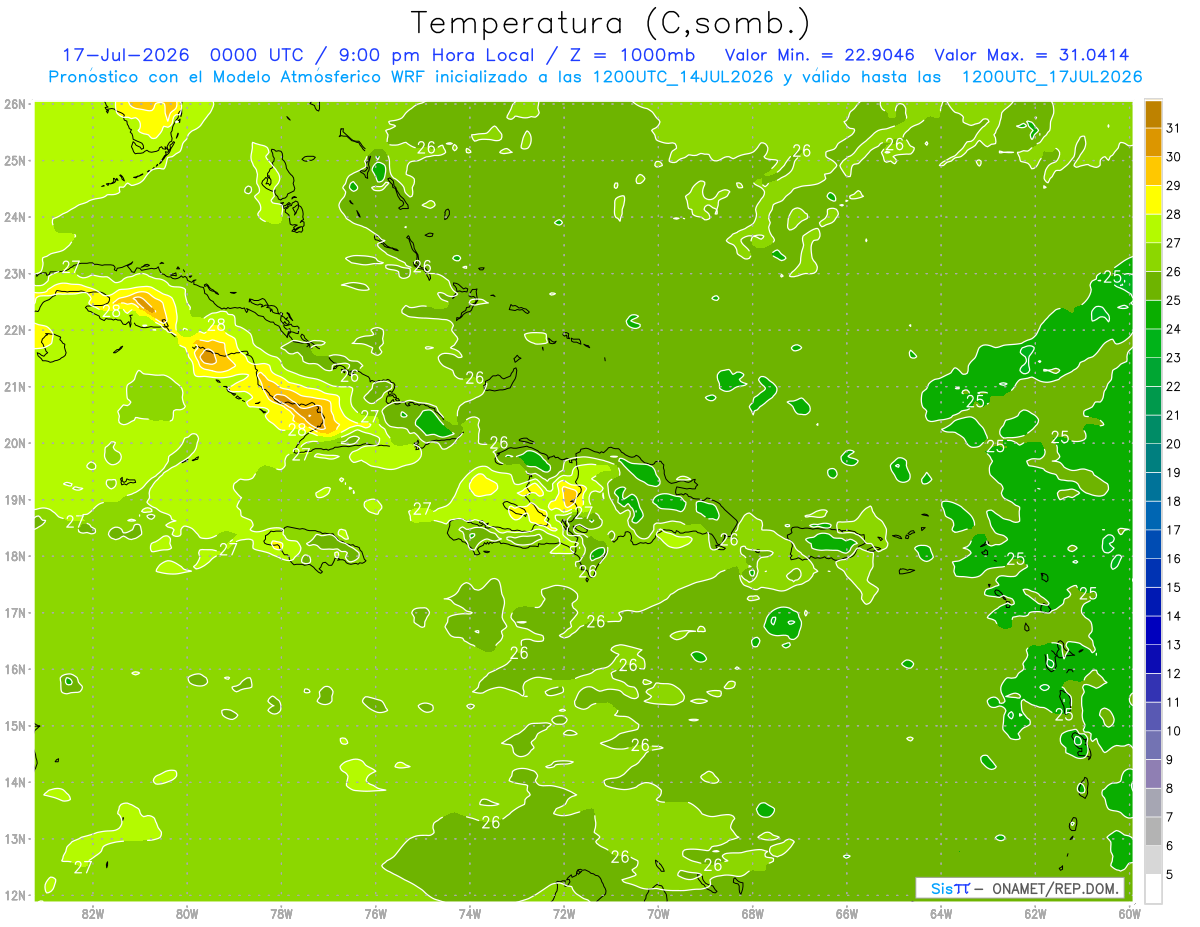
Task: Click the 22N latitude axis label
Action: click(x=14, y=329)
